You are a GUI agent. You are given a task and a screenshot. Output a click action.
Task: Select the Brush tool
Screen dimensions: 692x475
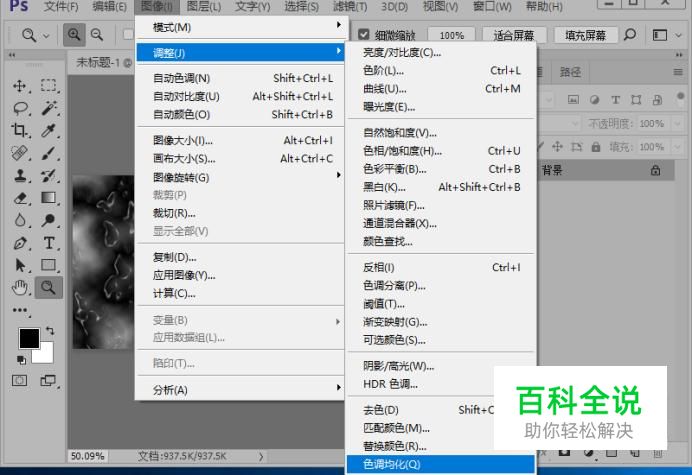[x=49, y=153]
